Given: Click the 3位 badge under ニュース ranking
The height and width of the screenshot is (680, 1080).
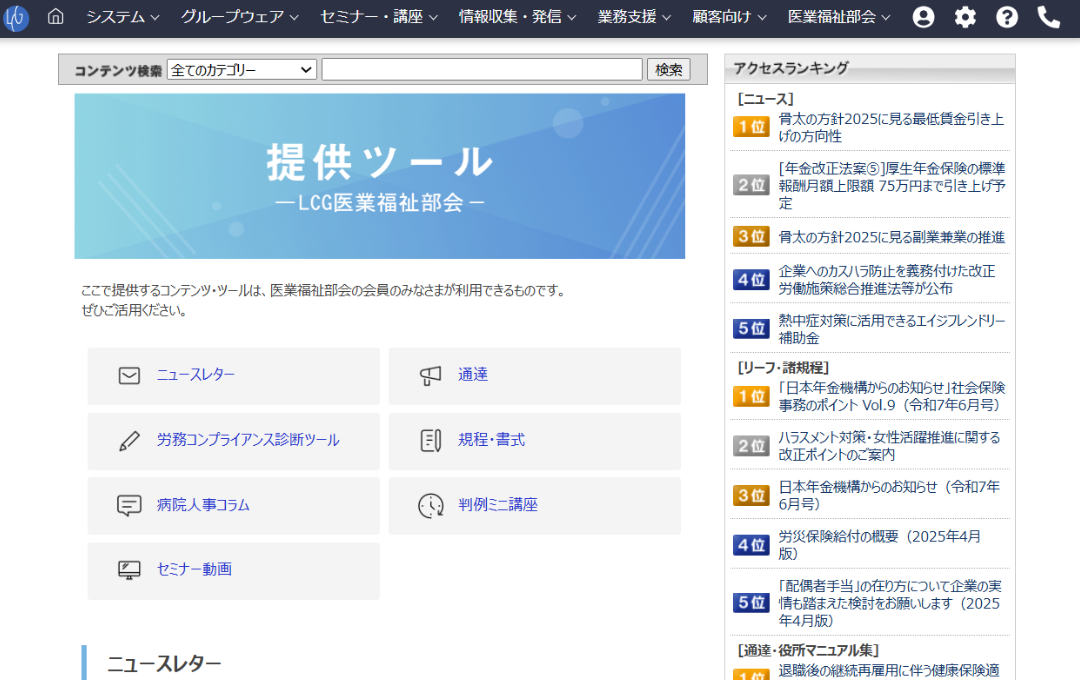Looking at the screenshot, I should point(751,236).
